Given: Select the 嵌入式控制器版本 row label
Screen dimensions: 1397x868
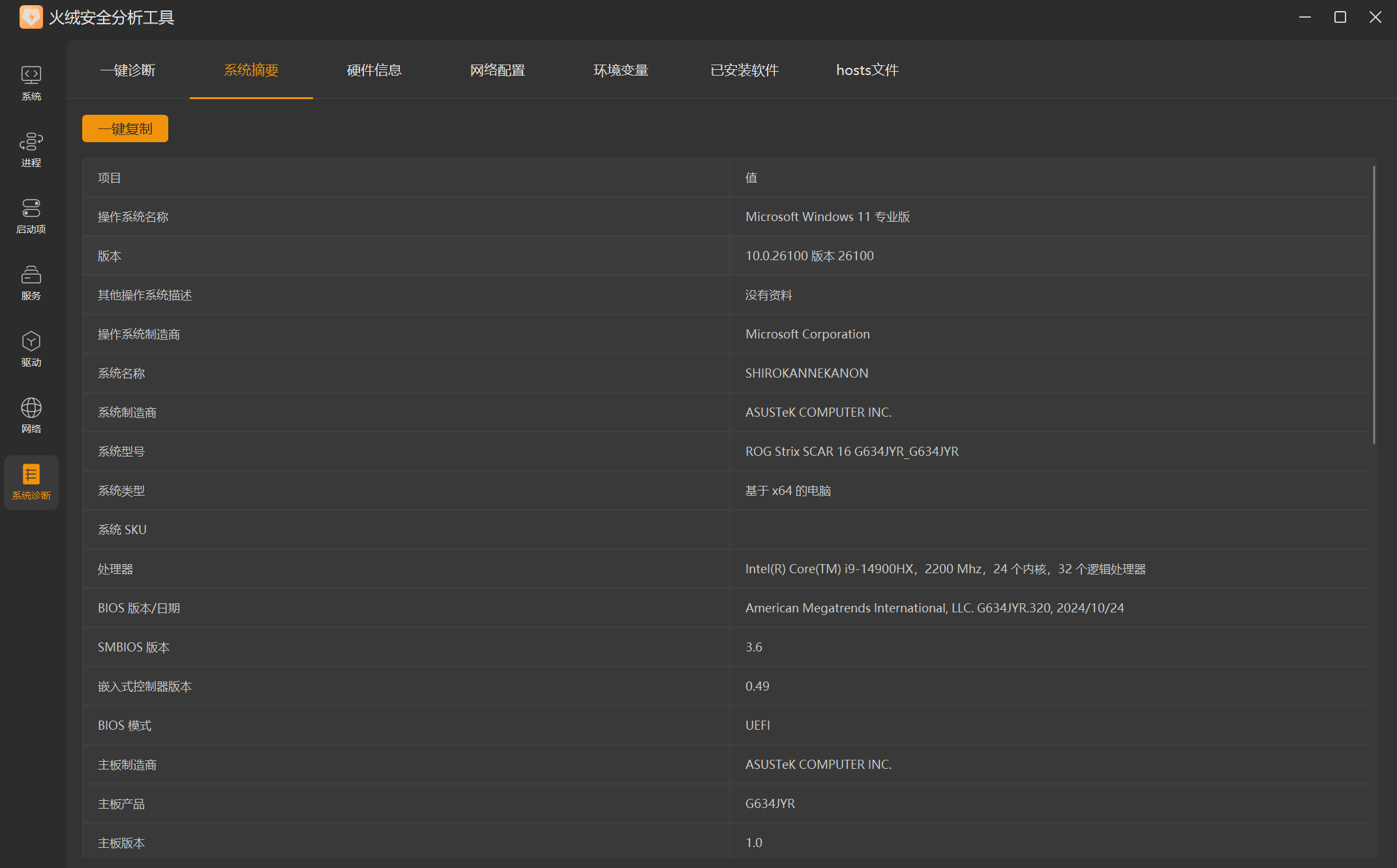Looking at the screenshot, I should click(x=145, y=686).
